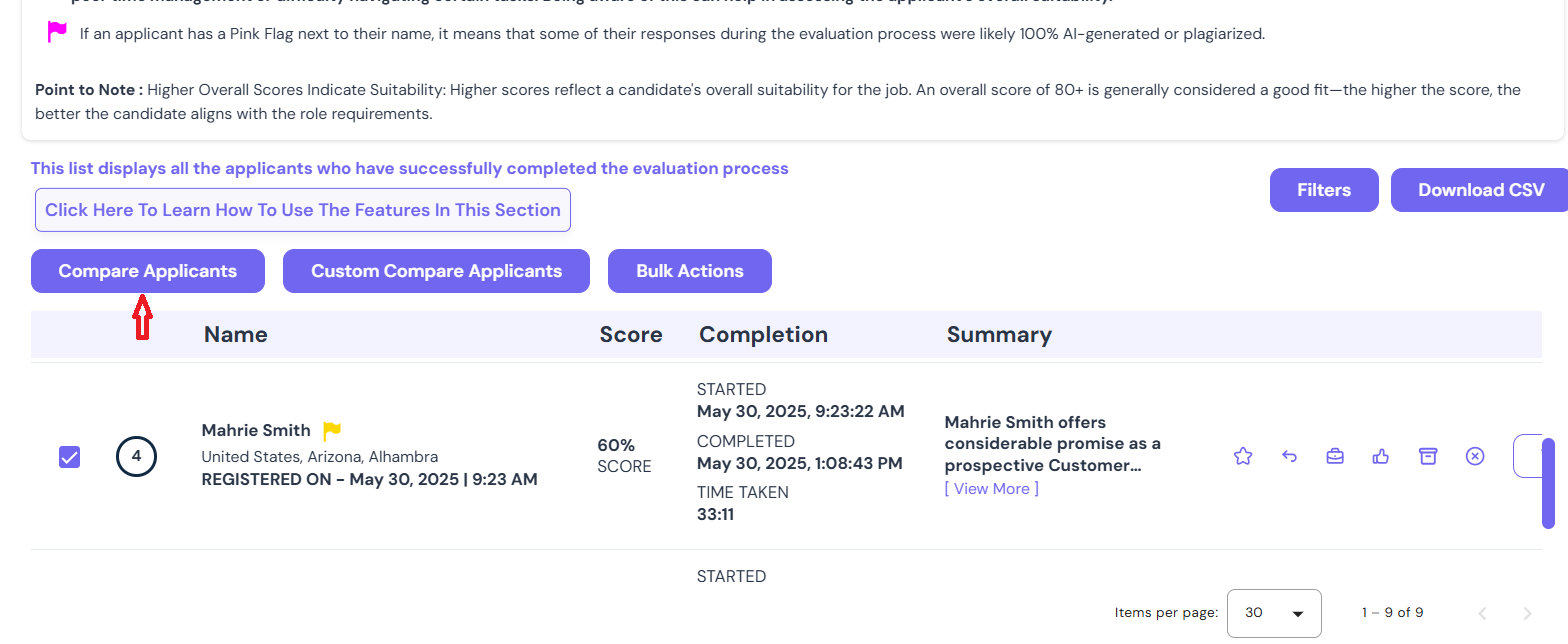This screenshot has width=1568, height=644.
Task: Open the Items per page dropdown
Action: 1273,613
